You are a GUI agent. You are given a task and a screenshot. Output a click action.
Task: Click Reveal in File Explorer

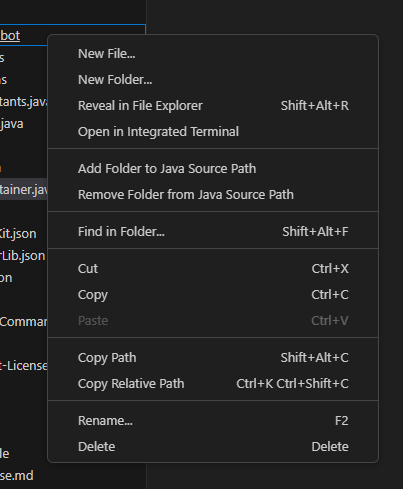click(x=213, y=106)
